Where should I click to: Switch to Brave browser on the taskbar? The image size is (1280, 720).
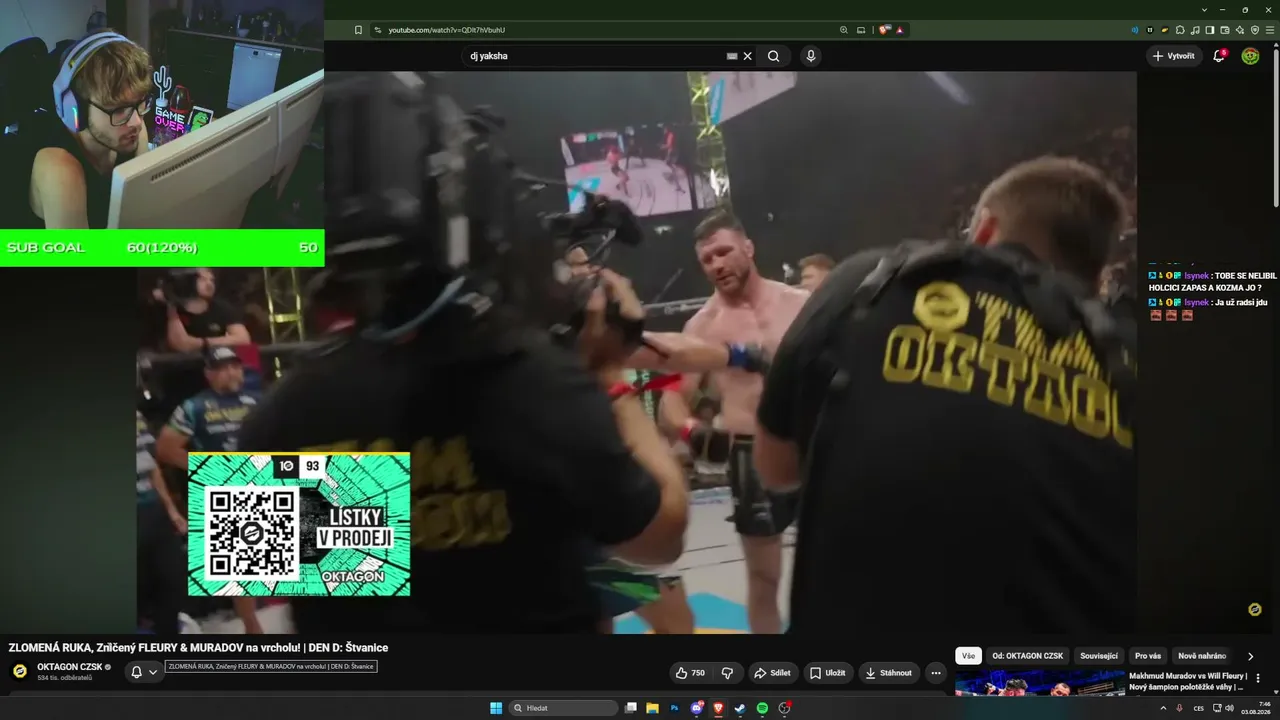[x=718, y=708]
